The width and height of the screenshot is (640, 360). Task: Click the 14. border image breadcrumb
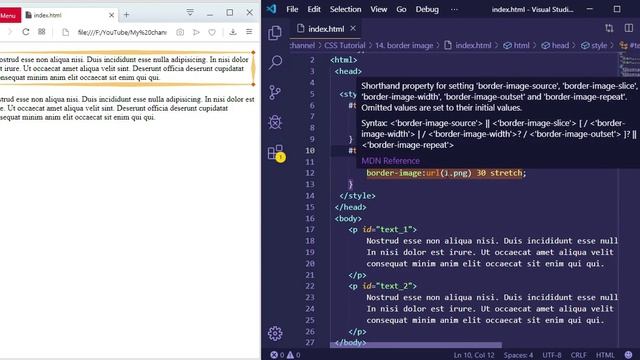pos(404,45)
